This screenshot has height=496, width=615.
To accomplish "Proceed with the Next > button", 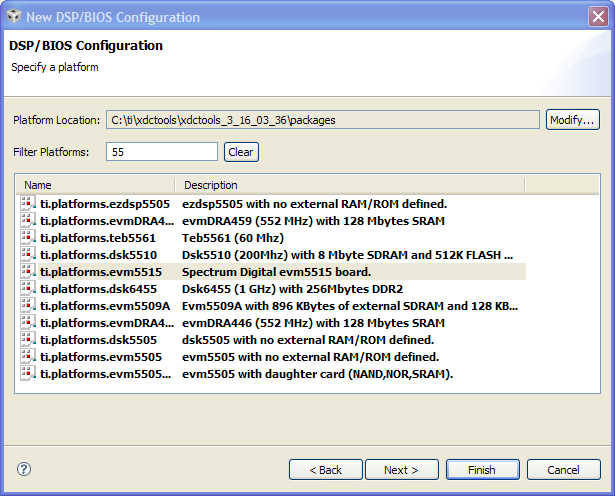I will tap(402, 470).
